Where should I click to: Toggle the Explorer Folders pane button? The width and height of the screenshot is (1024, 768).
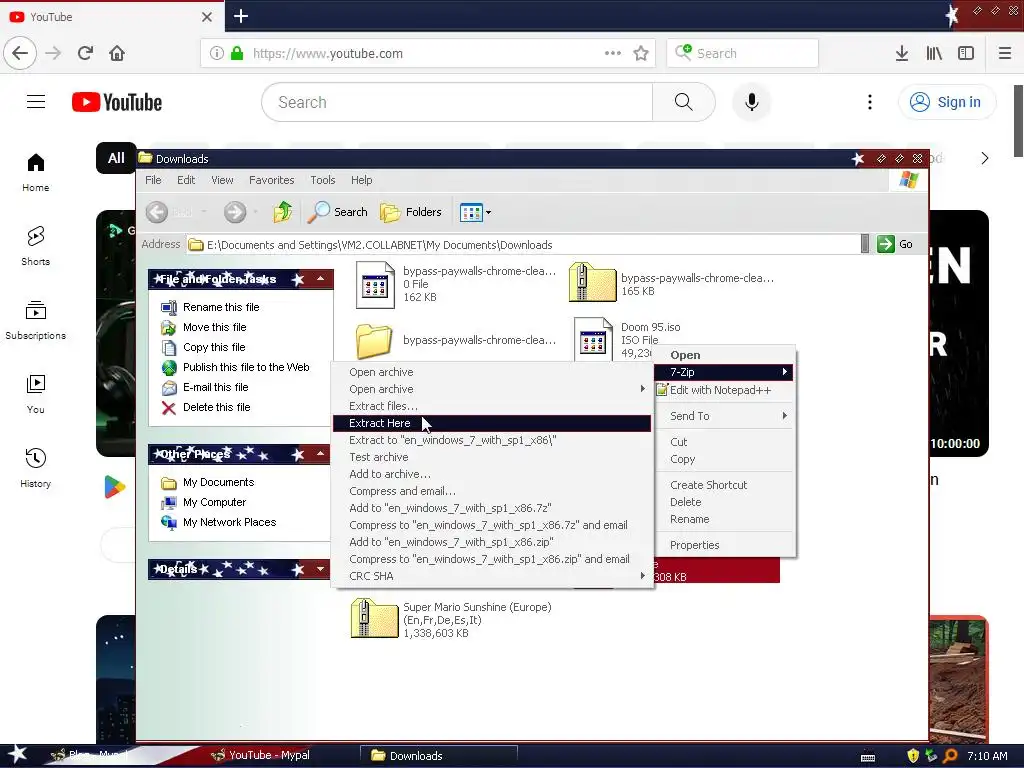click(411, 212)
